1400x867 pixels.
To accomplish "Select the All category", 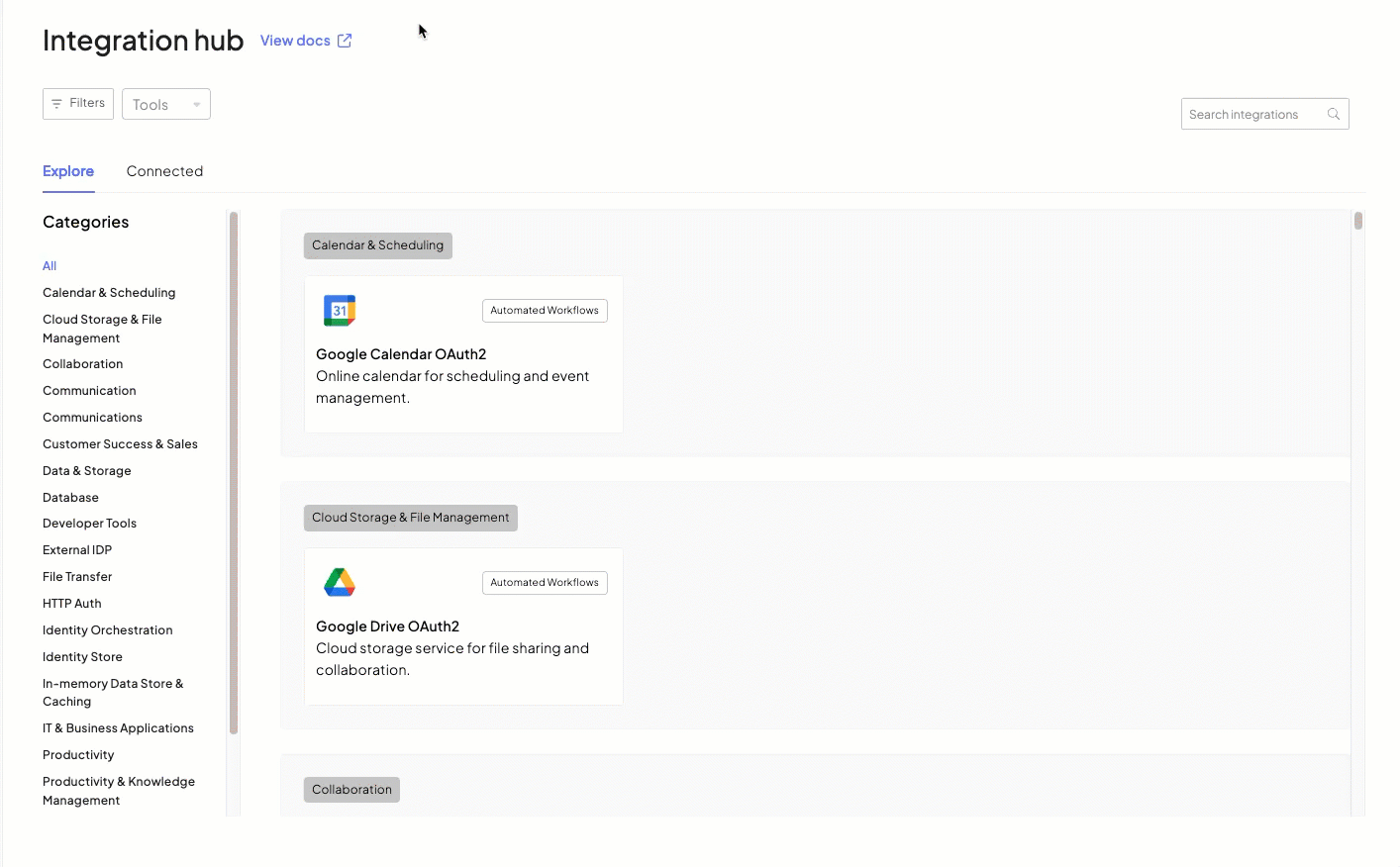I will tap(50, 266).
